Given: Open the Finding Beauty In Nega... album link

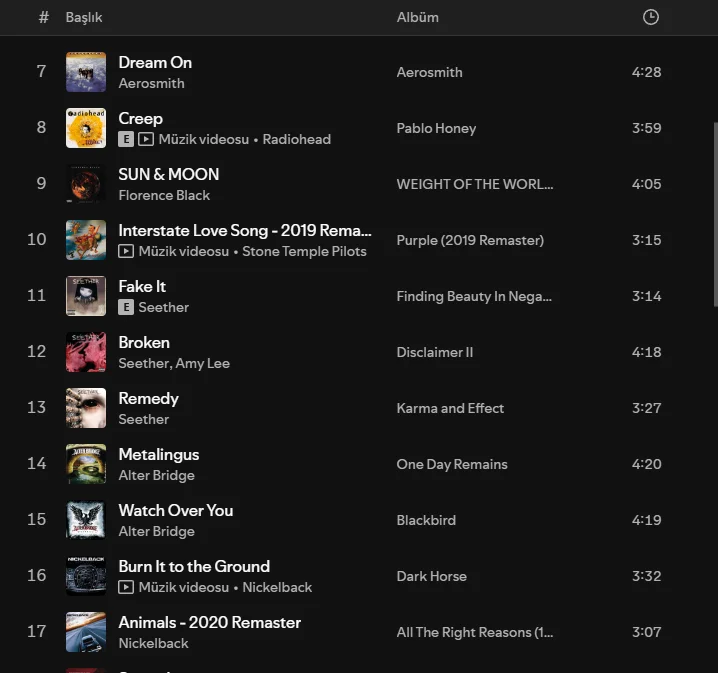Looking at the screenshot, I should pyautogui.click(x=474, y=297).
